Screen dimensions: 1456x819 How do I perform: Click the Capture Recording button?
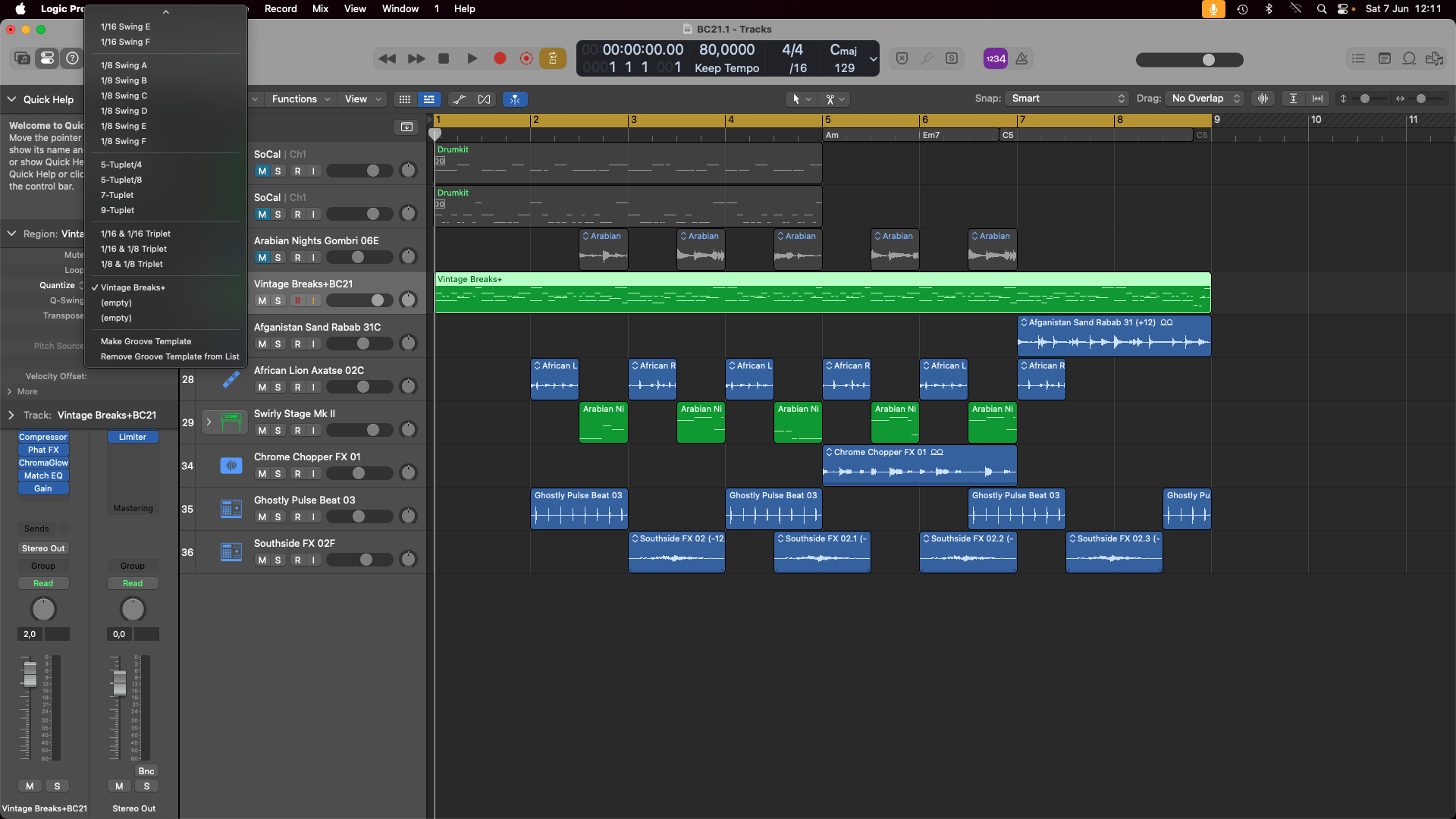[526, 58]
